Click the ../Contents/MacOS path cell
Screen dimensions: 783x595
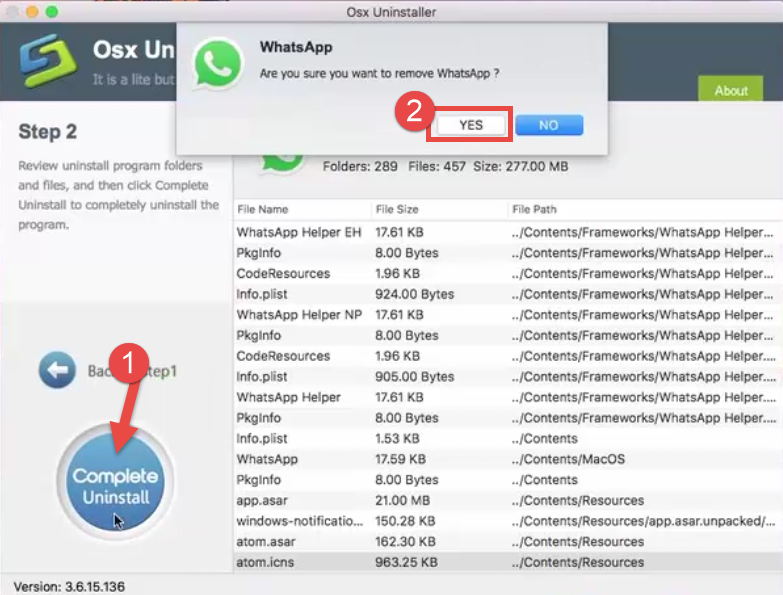coord(568,459)
